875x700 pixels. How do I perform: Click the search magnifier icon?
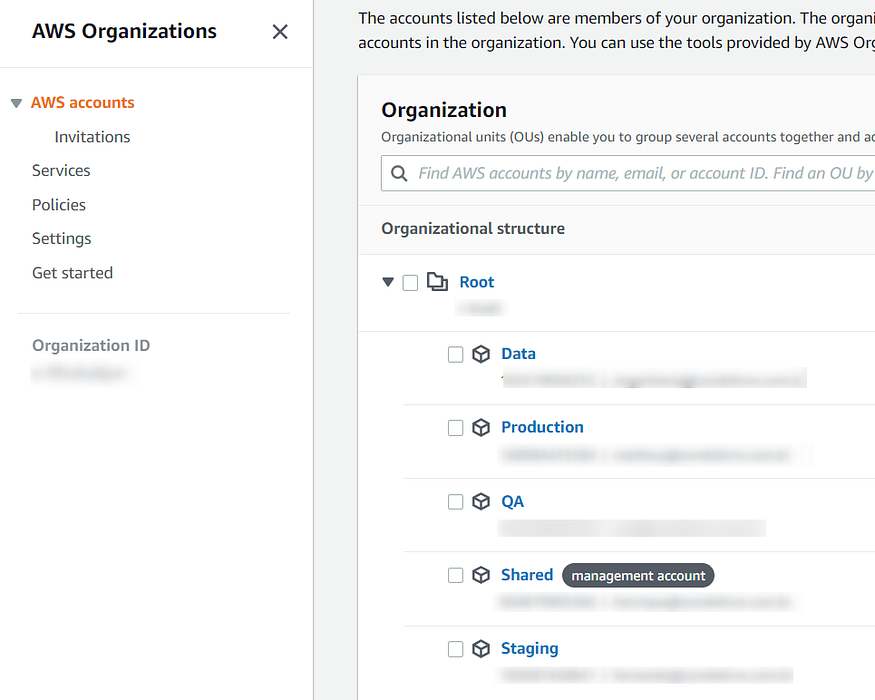tap(399, 174)
